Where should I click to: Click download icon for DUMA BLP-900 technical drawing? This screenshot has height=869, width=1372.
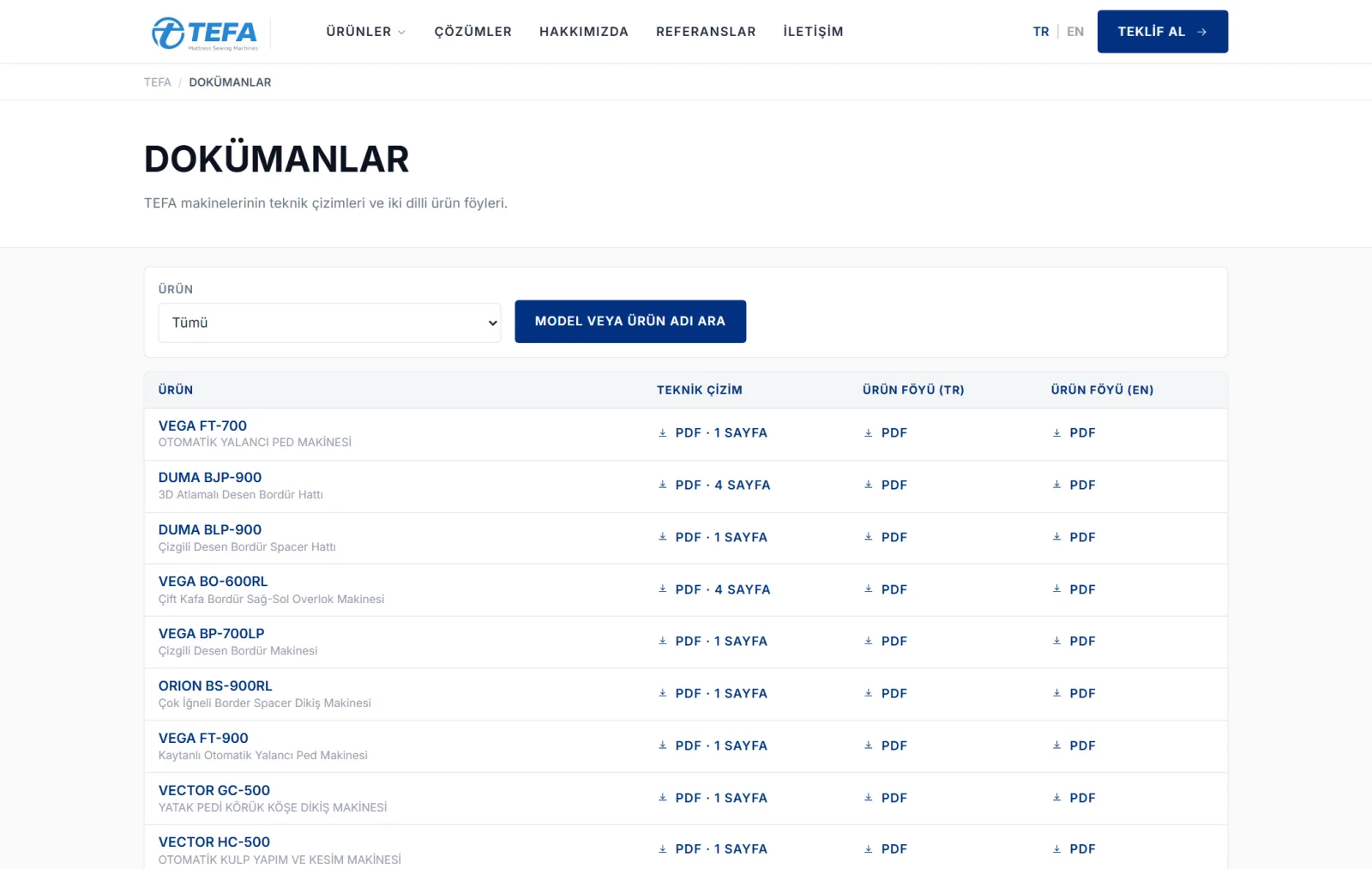(x=663, y=537)
